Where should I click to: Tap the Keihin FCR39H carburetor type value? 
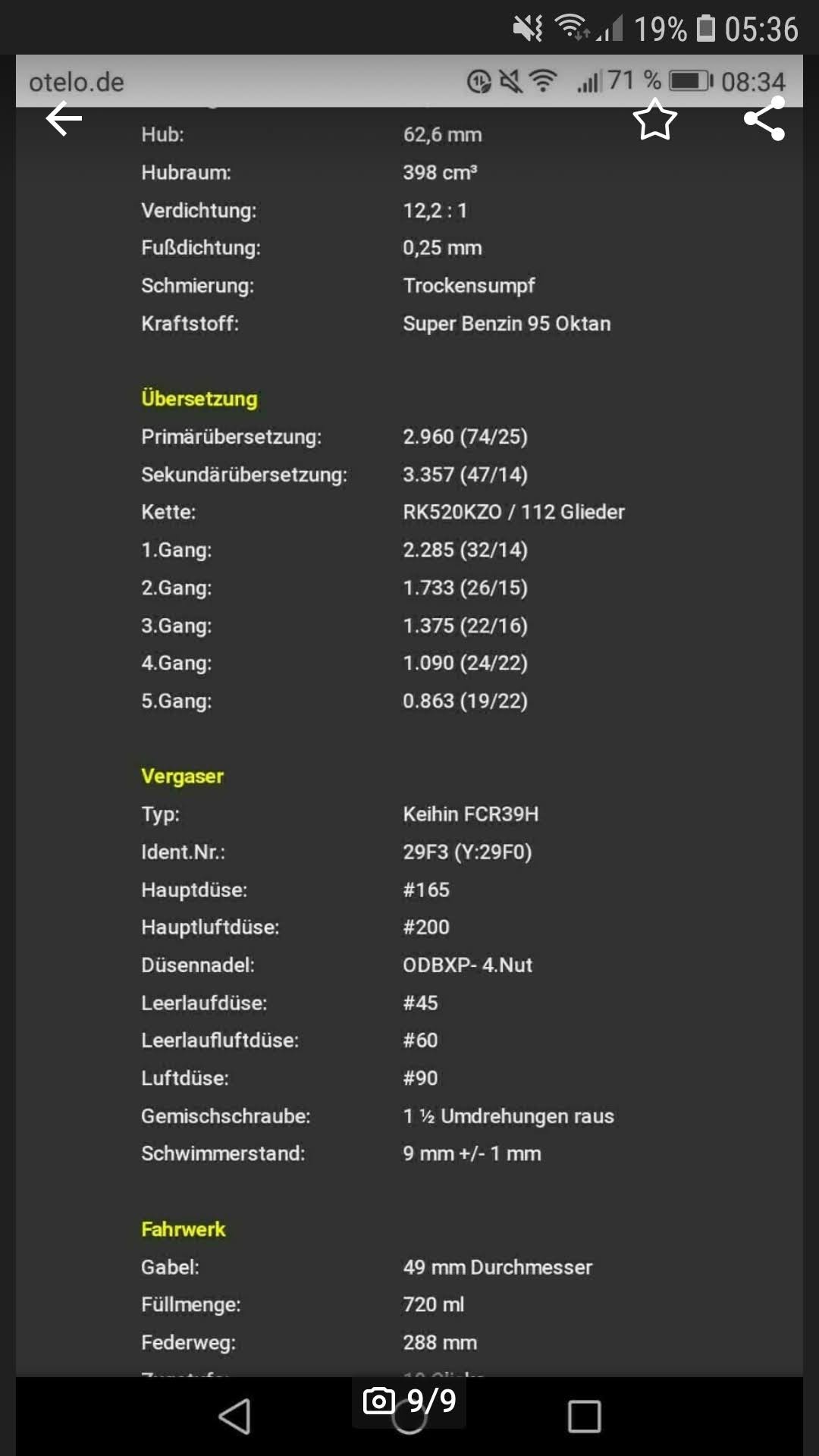471,814
